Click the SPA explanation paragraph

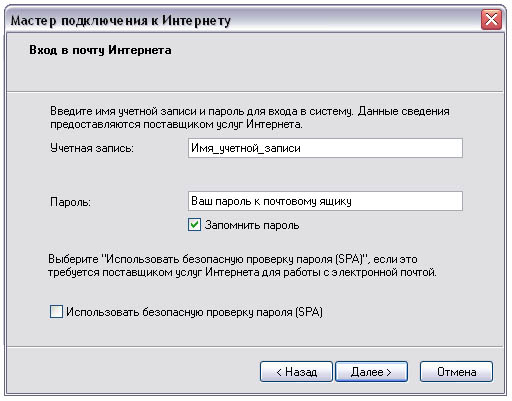(242, 266)
